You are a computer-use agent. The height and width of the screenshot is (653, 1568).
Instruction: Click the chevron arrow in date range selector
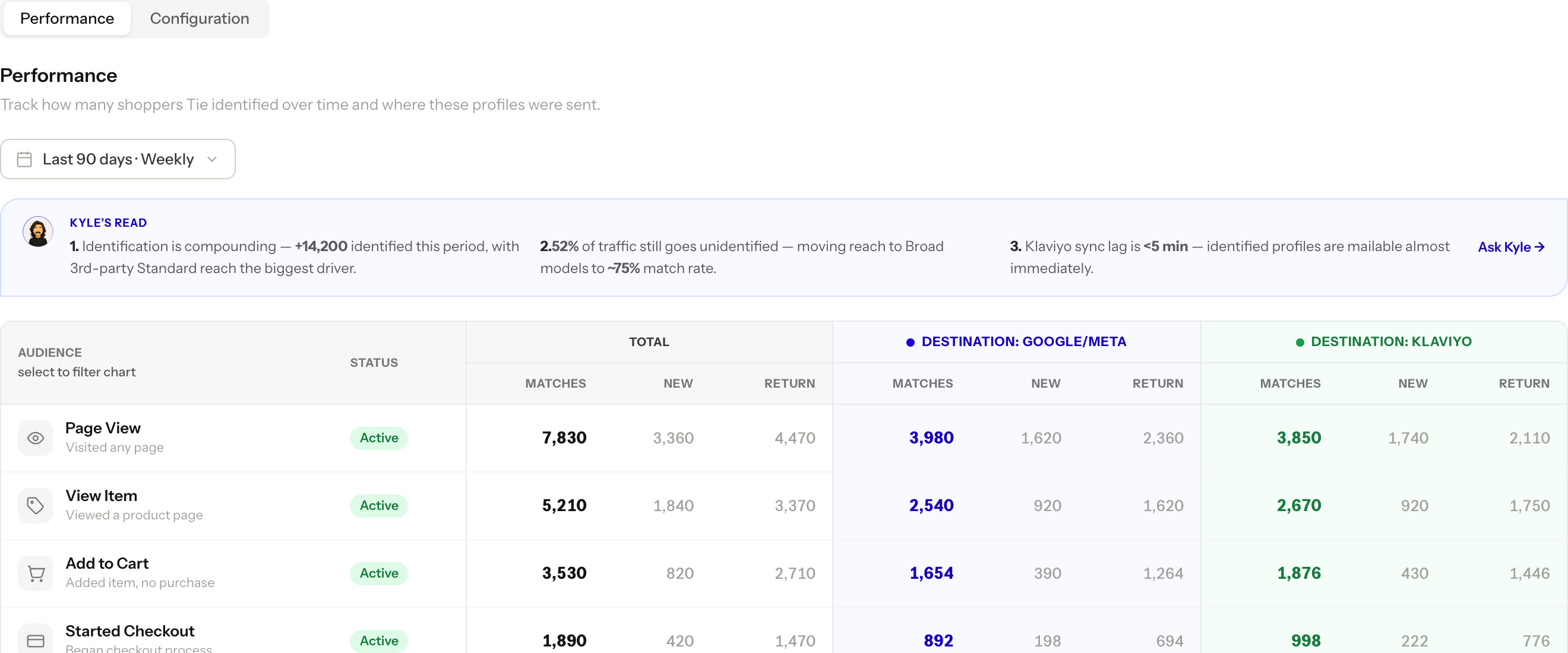tap(212, 160)
